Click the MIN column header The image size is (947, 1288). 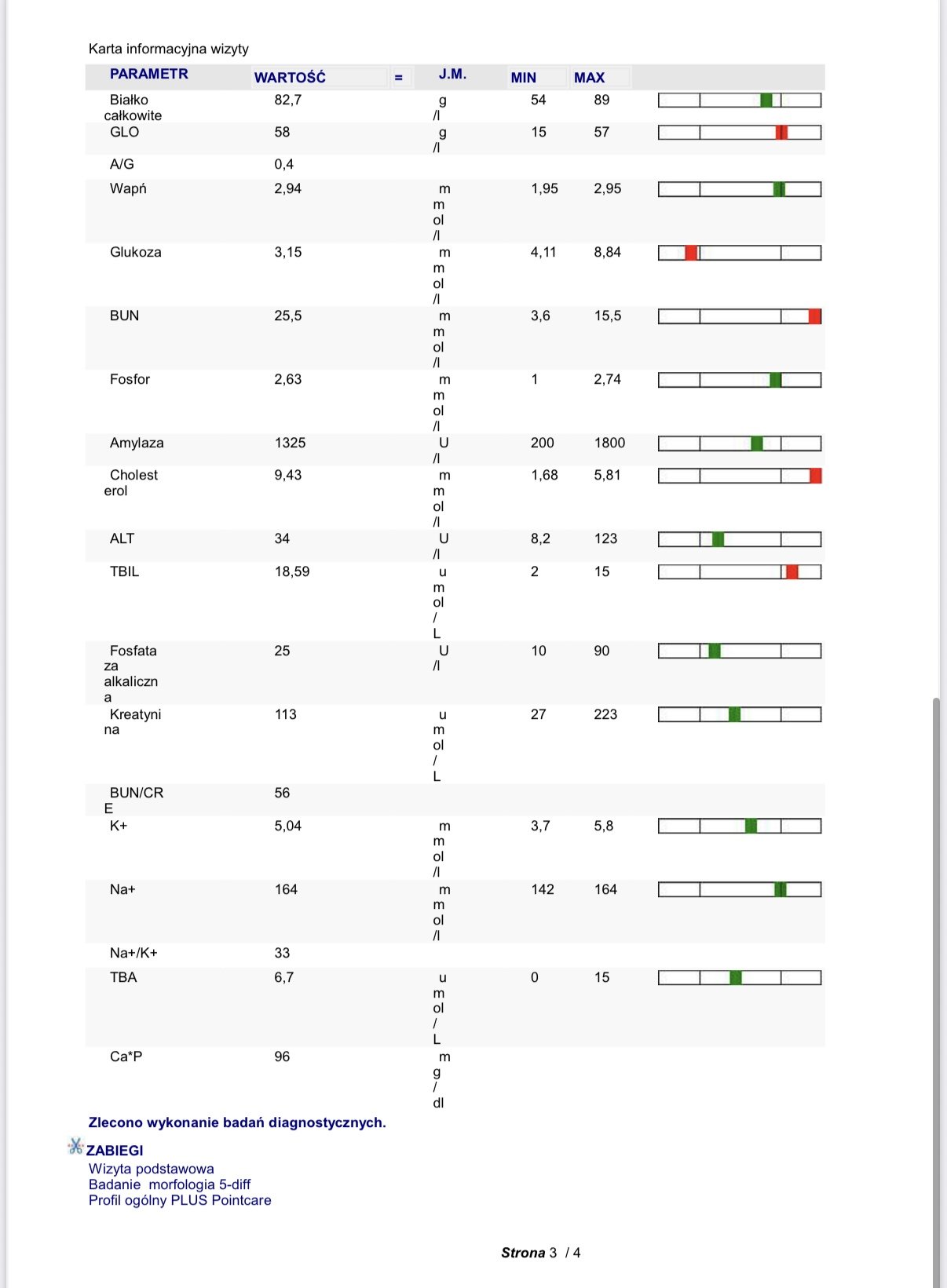tap(524, 77)
